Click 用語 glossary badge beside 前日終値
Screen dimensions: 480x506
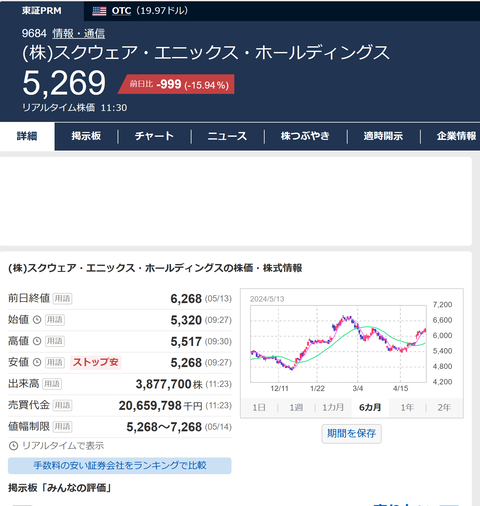(62, 298)
